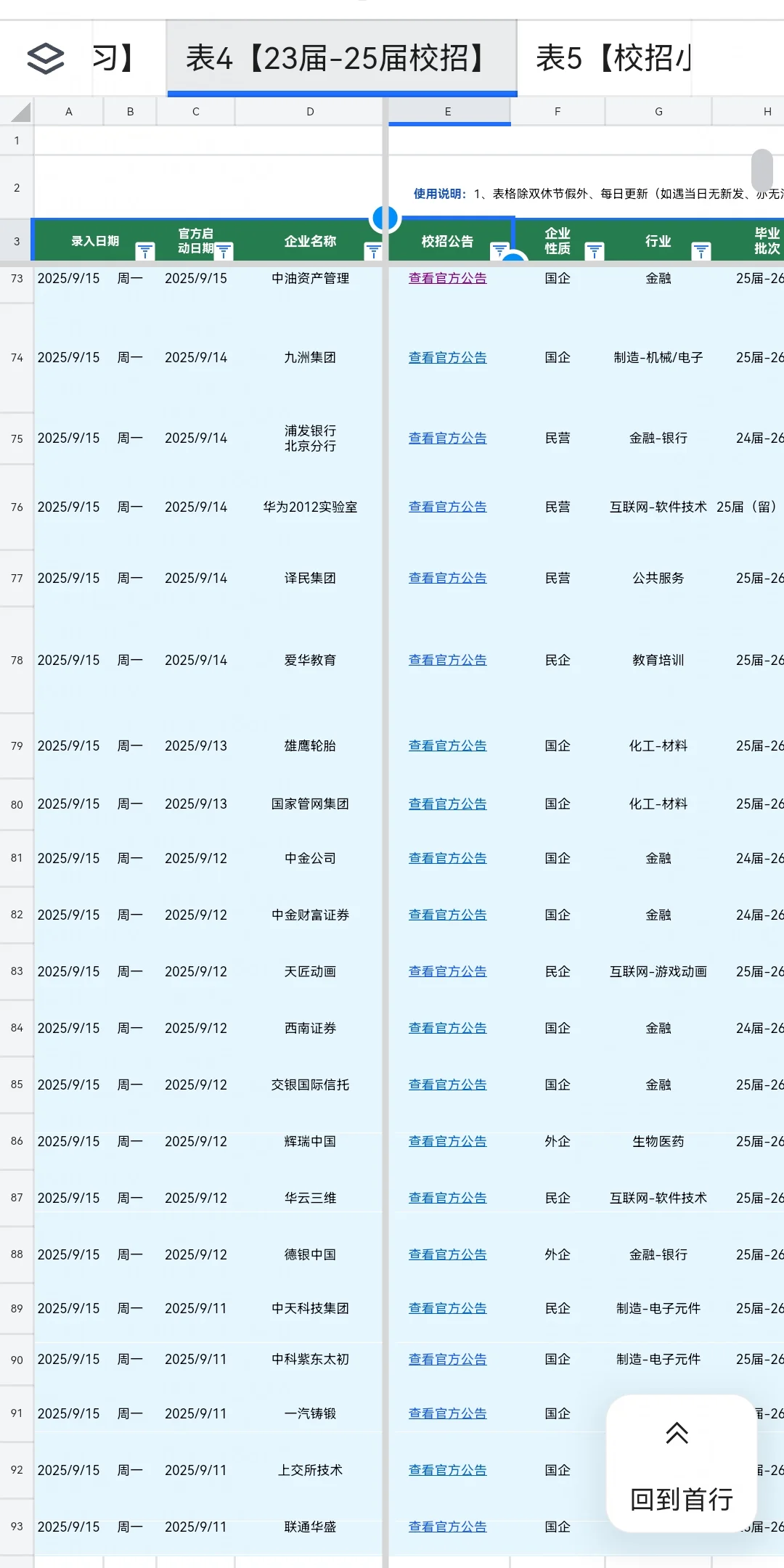Select 制造-电子元件 cell in 中天科技集团 row
Viewport: 784px width, 1568px height.
pyautogui.click(x=658, y=1308)
